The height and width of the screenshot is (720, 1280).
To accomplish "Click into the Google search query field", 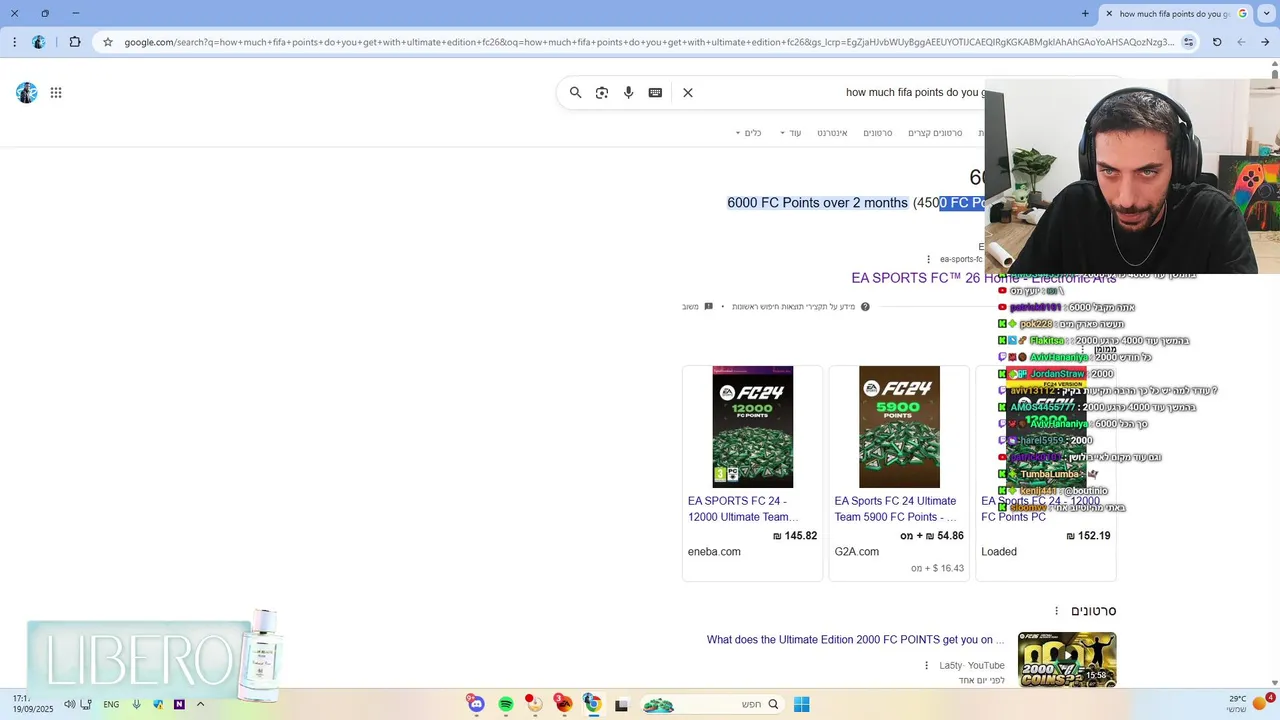I will 915,92.
